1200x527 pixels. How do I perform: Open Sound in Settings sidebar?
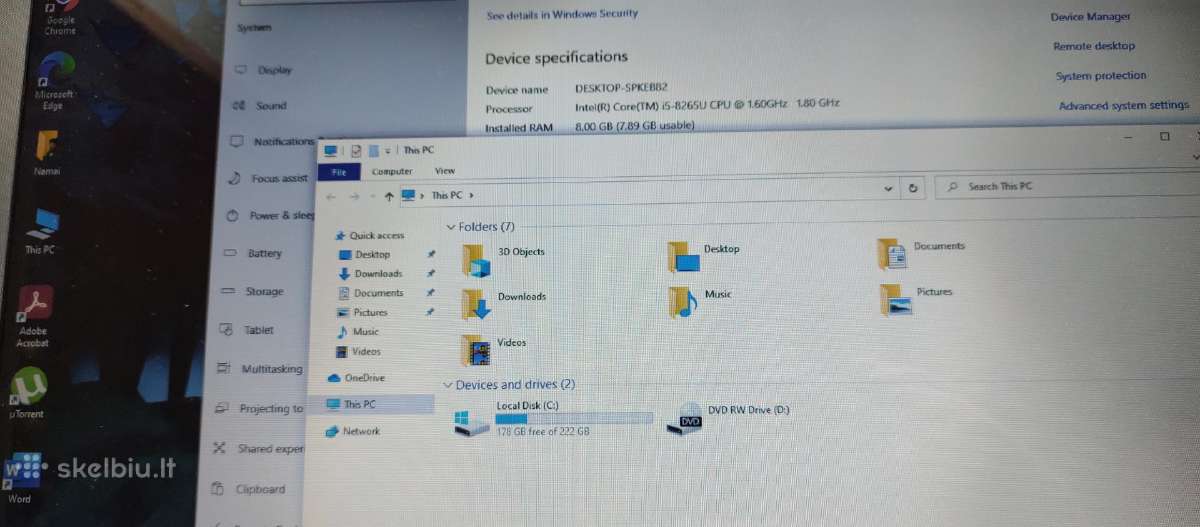click(259, 105)
